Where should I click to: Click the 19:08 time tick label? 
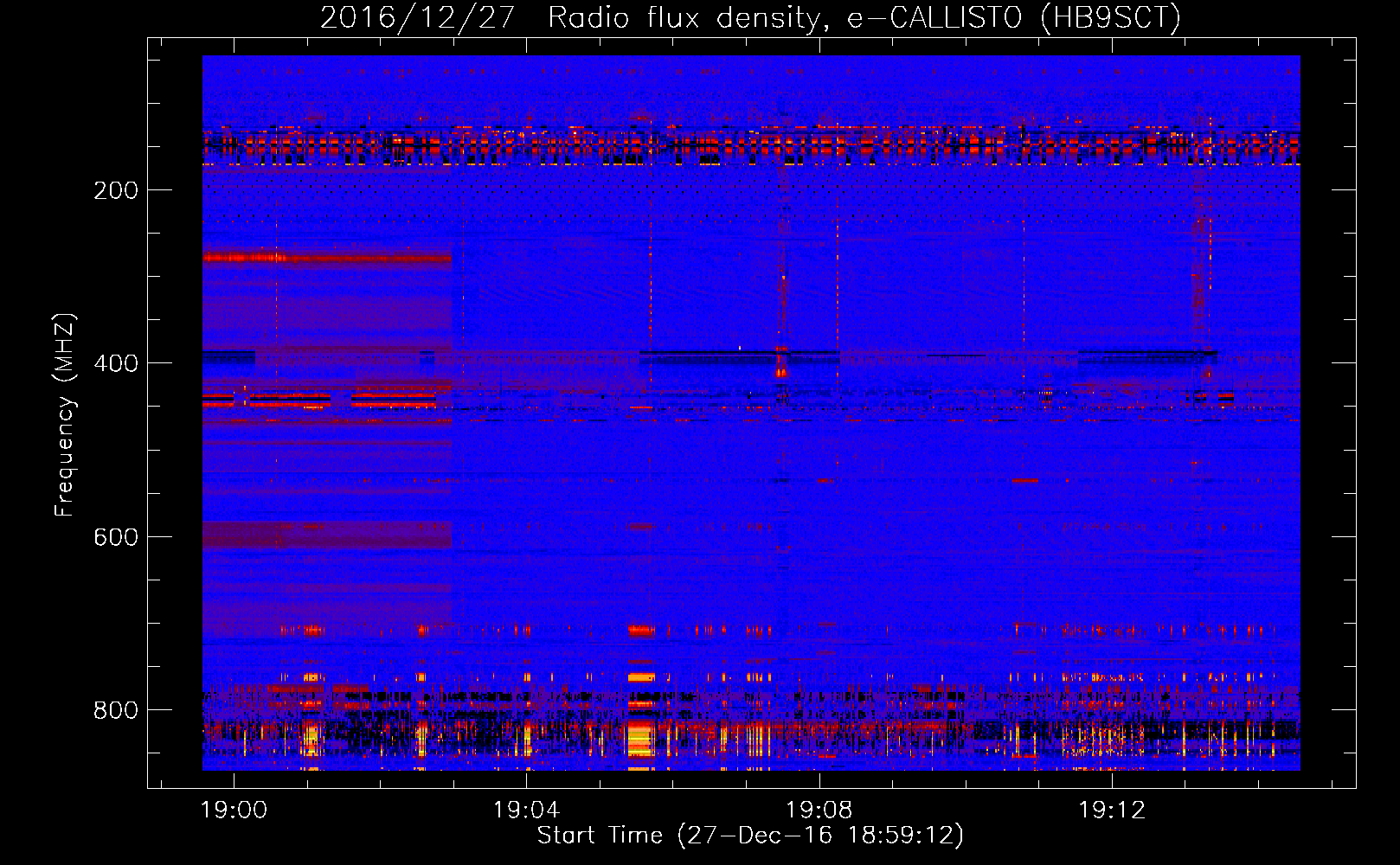(819, 810)
